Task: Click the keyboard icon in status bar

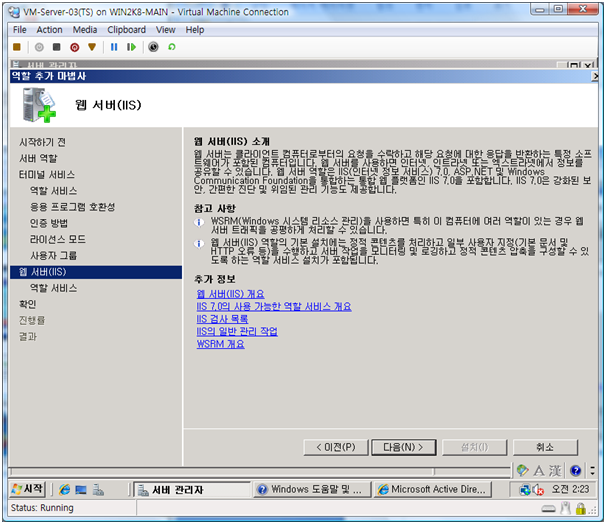Action: [548, 509]
